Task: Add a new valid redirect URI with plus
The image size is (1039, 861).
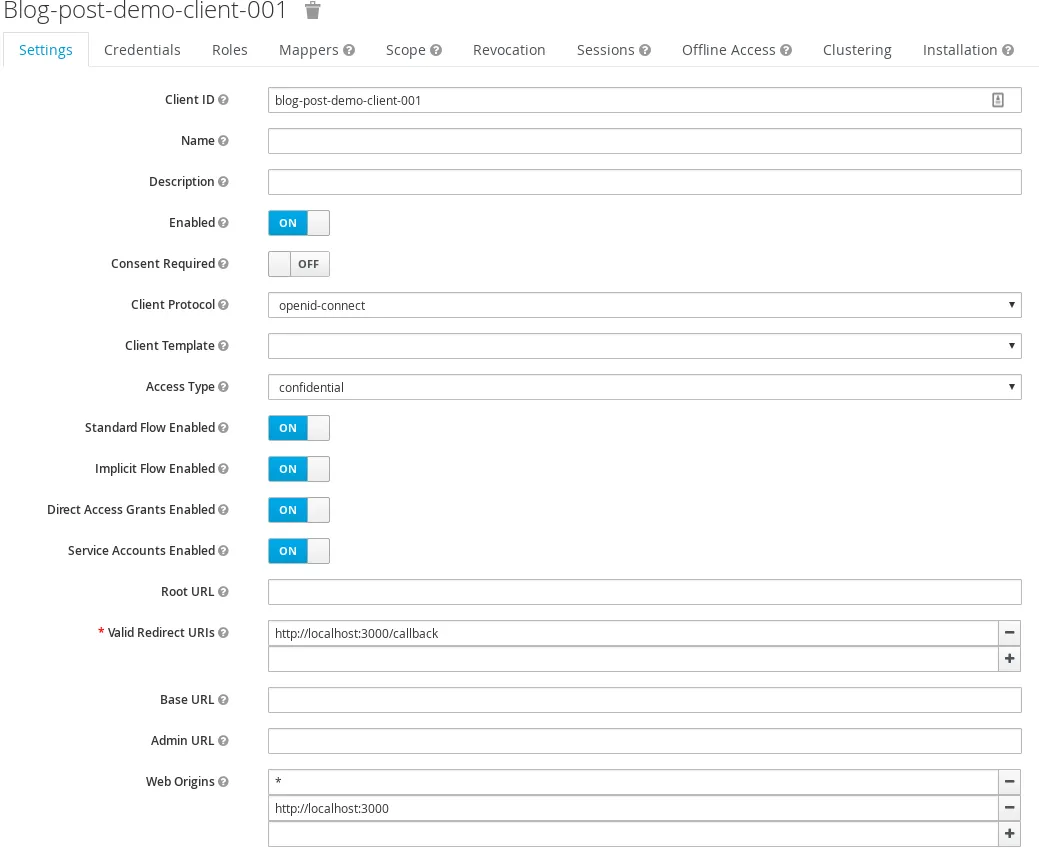Action: (x=1009, y=659)
